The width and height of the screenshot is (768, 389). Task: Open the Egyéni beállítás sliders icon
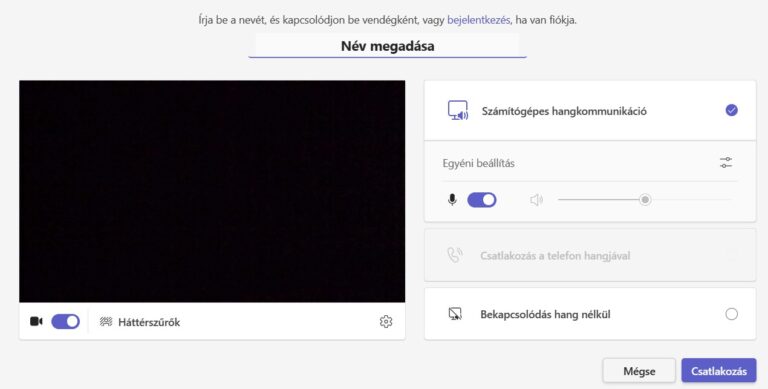[726, 163]
